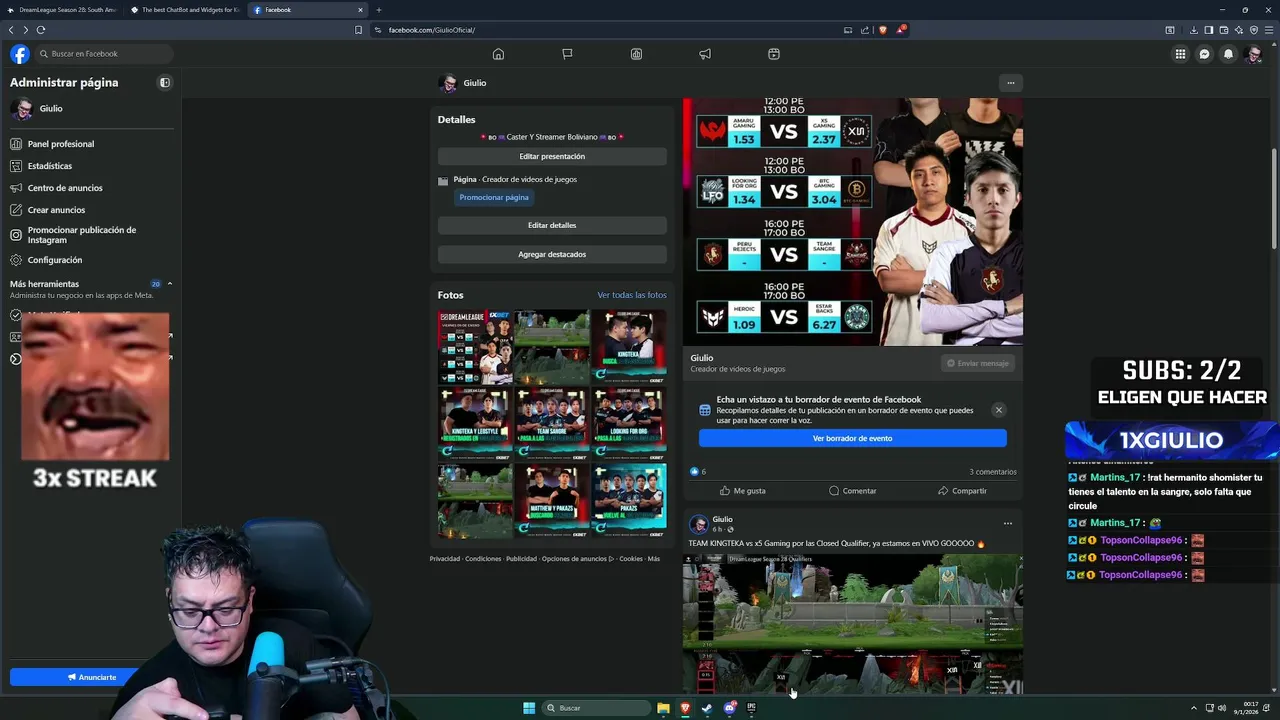Click Brave Shields lion icon
The image size is (1280, 720).
(882, 30)
